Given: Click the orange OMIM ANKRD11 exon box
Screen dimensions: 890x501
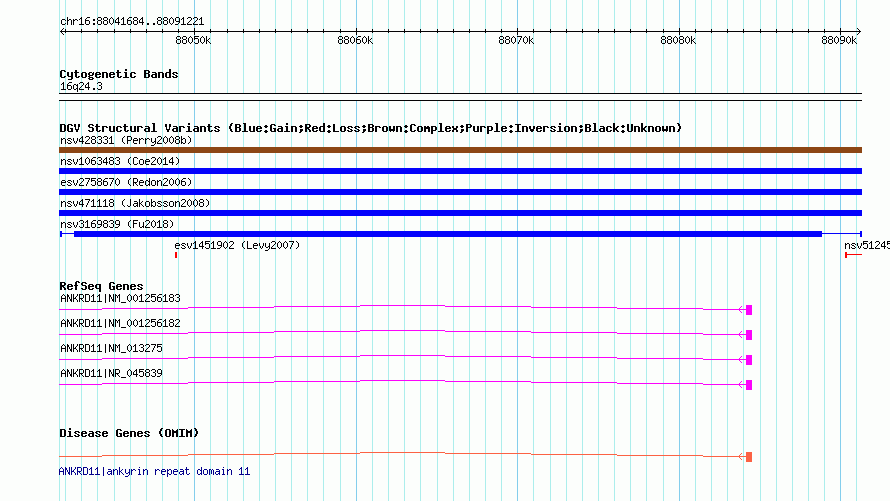Looking at the screenshot, I should 749,457.
